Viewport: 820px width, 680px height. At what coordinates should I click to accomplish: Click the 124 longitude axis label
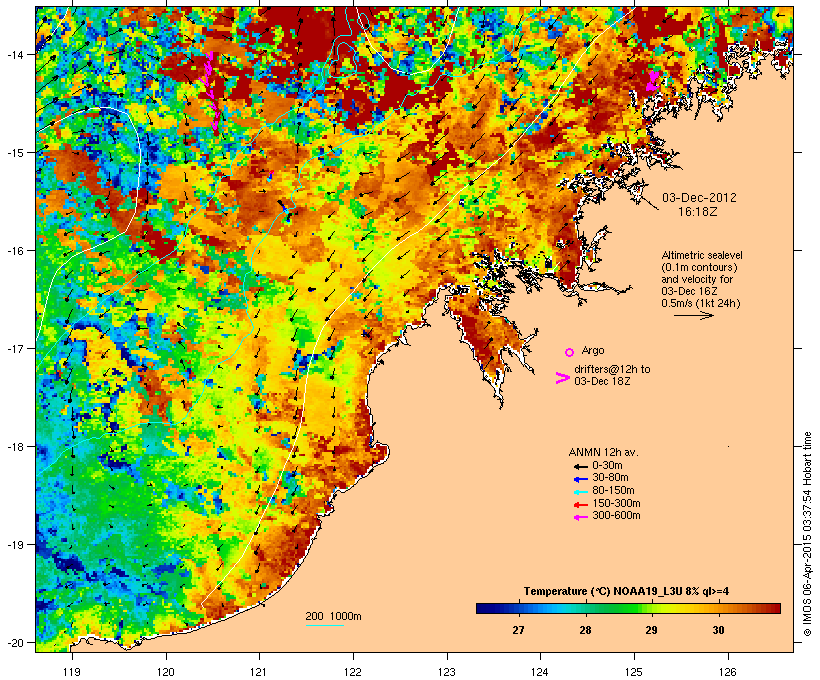[540, 672]
